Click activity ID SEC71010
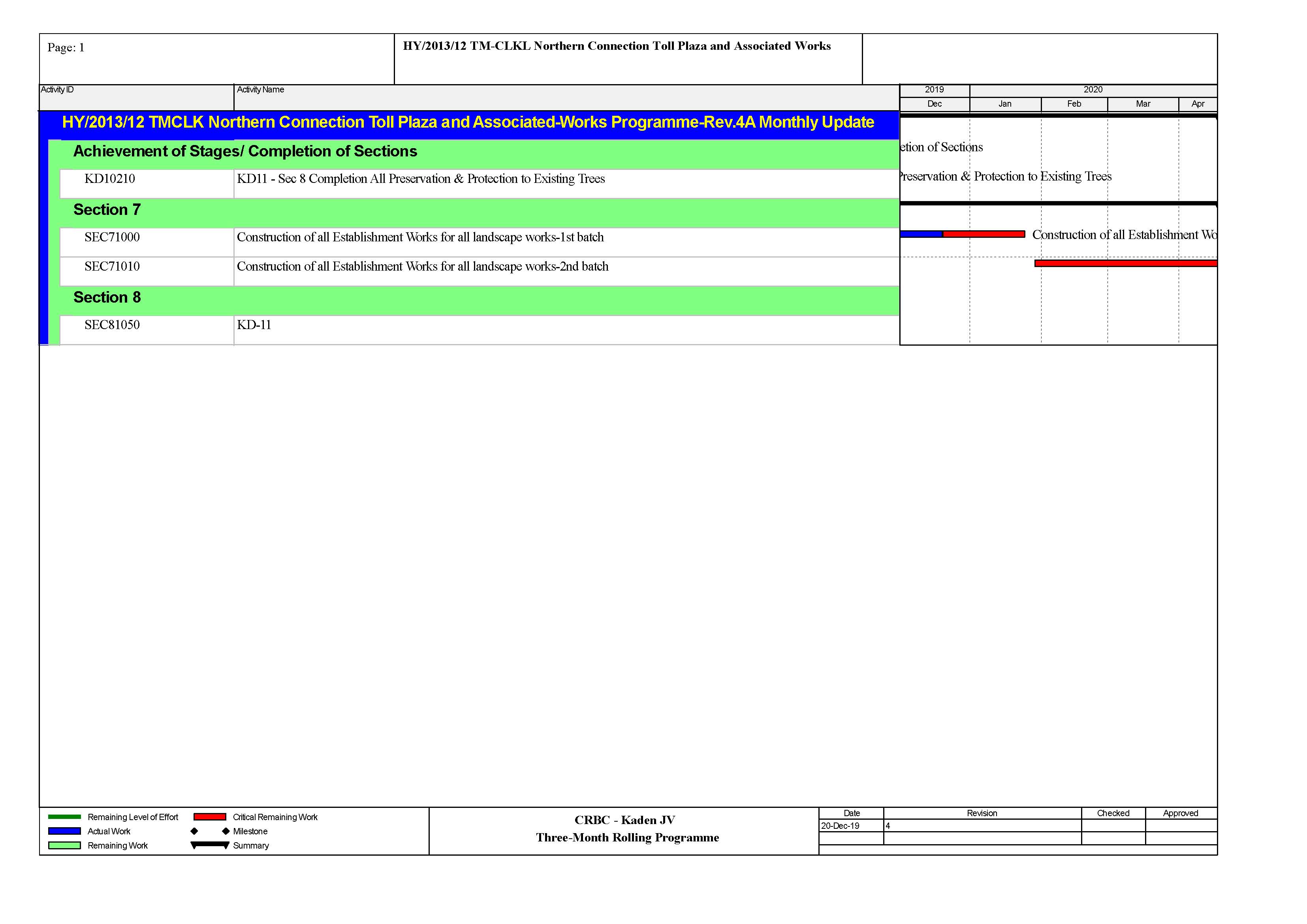1307x924 pixels. [112, 266]
